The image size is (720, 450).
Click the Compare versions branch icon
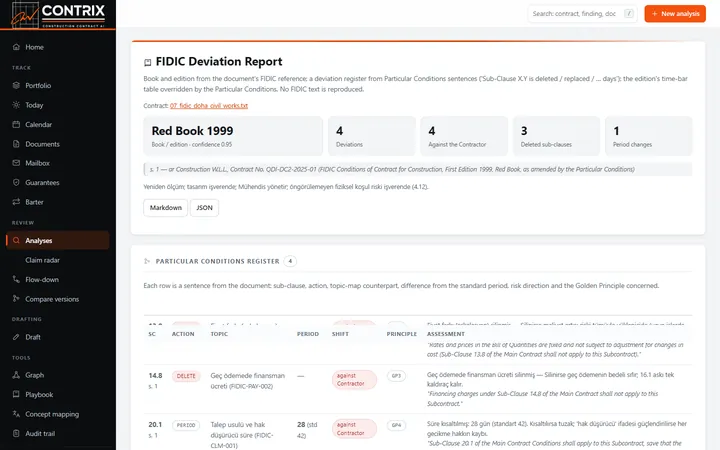click(16, 298)
